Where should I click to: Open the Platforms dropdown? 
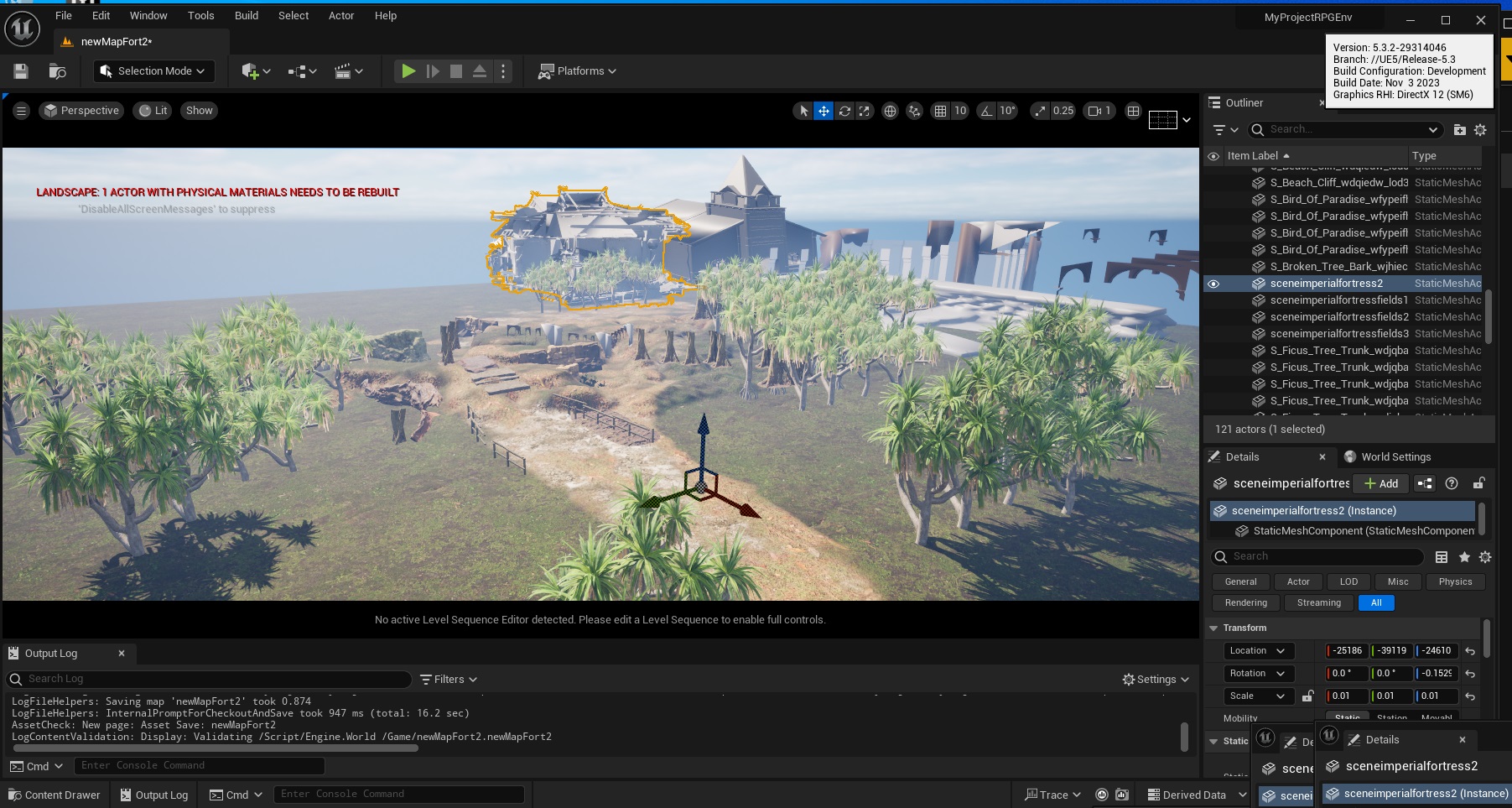[577, 71]
